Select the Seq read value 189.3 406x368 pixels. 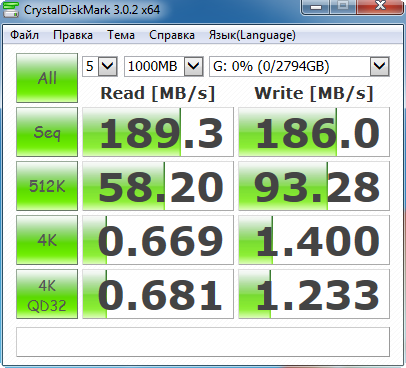coord(158,132)
